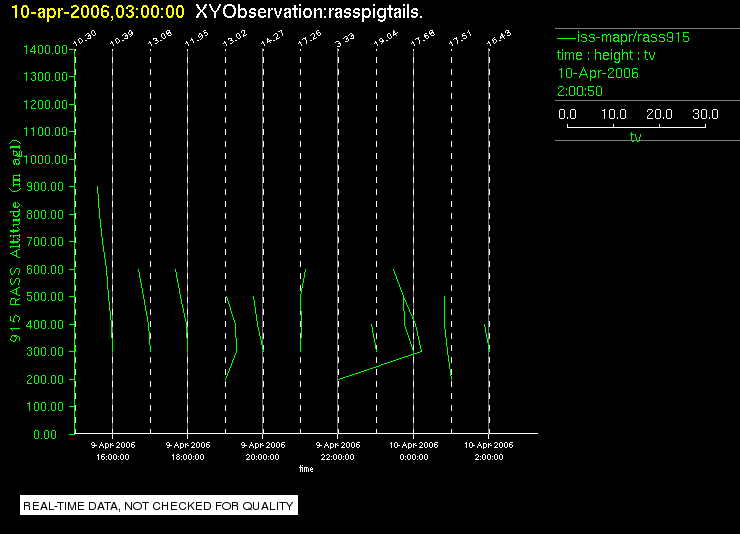Click the tv scale bar in legend
740x534 pixels.
pyautogui.click(x=636, y=126)
